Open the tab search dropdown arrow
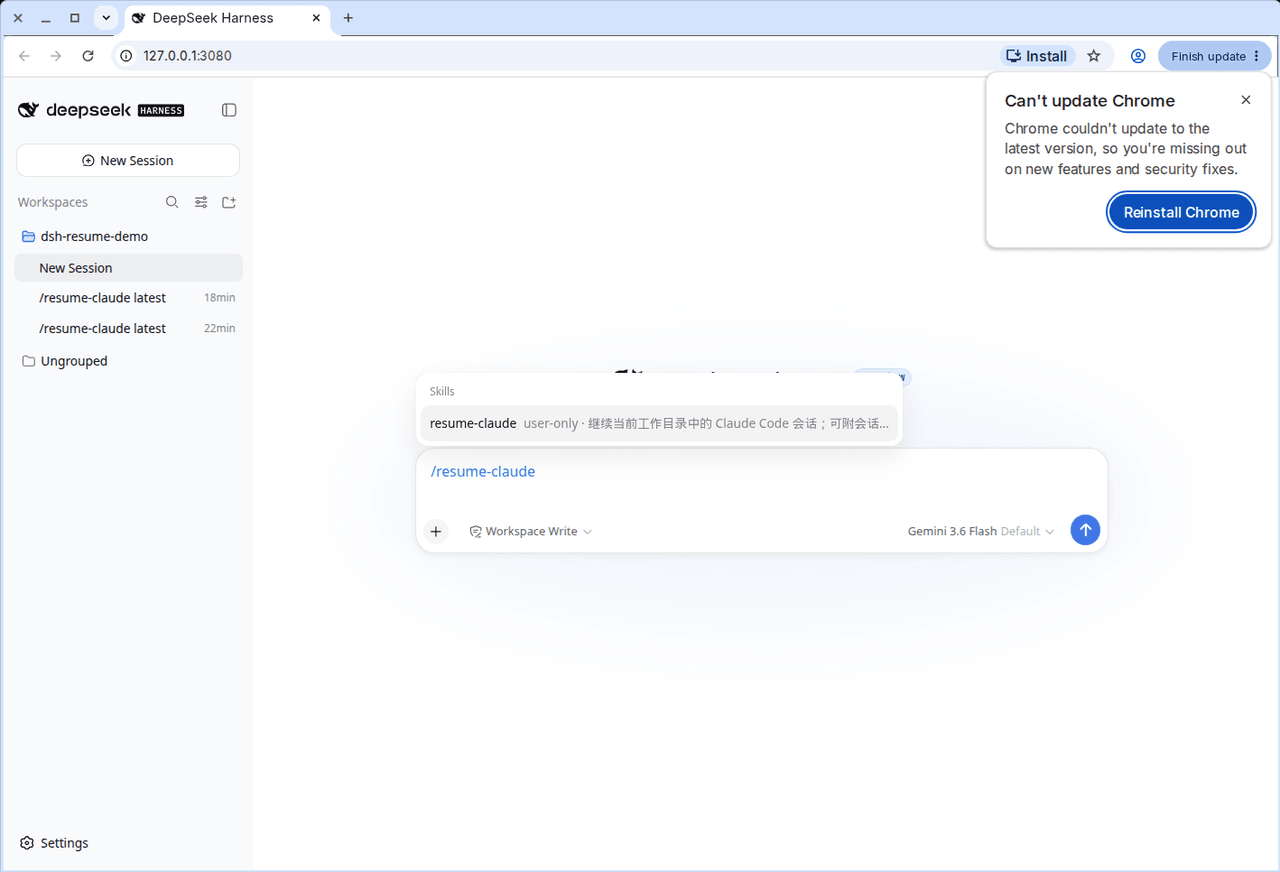1280x872 pixels. (x=106, y=18)
